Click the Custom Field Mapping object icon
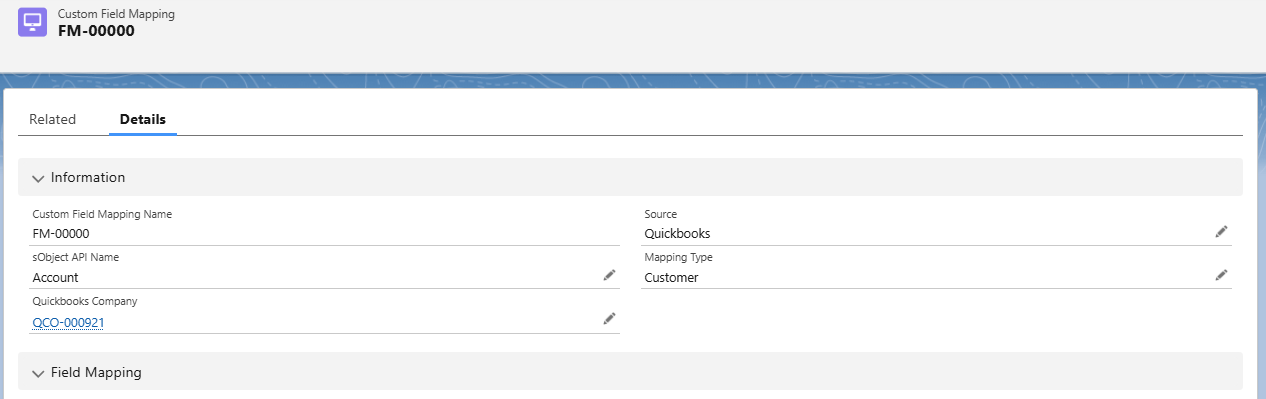This screenshot has width=1266, height=399. tap(32, 22)
